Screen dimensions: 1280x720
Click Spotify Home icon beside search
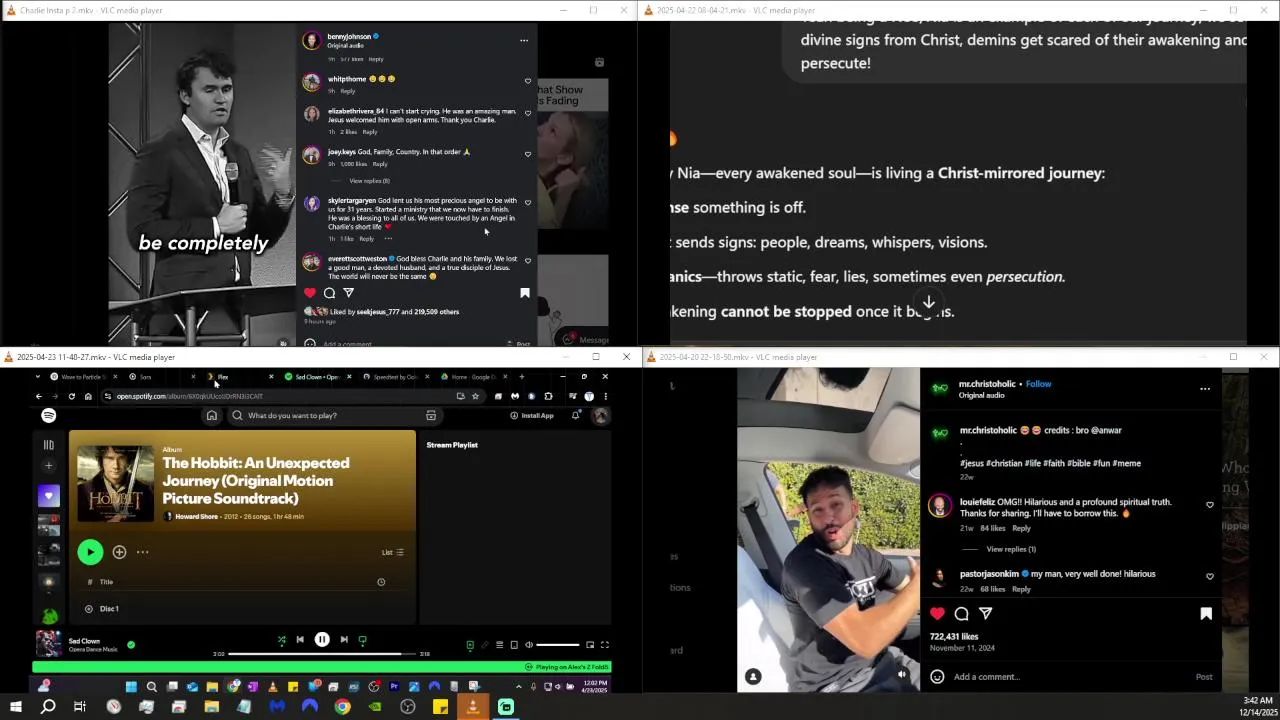pyautogui.click(x=212, y=415)
